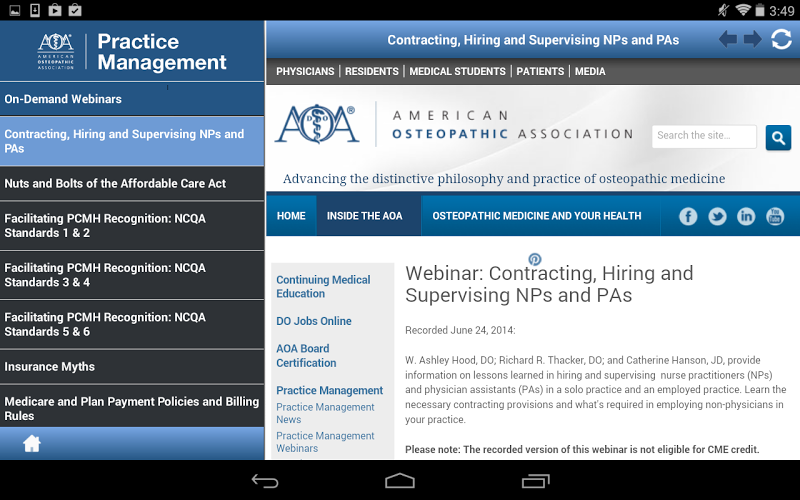Open the picture notification in the status bar
Image resolution: width=800 pixels, height=500 pixels.
pos(15,10)
